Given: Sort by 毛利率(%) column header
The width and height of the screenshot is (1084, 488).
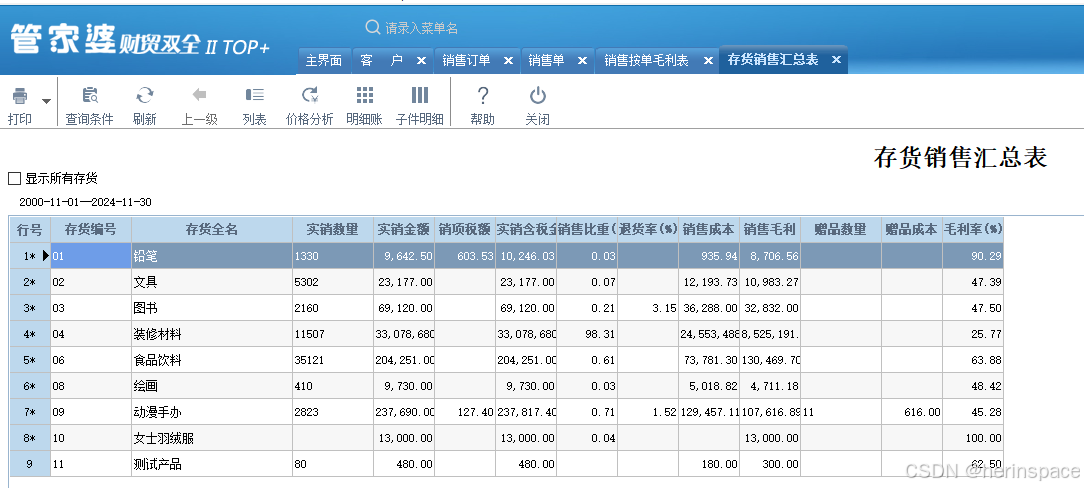Looking at the screenshot, I should pos(973,229).
